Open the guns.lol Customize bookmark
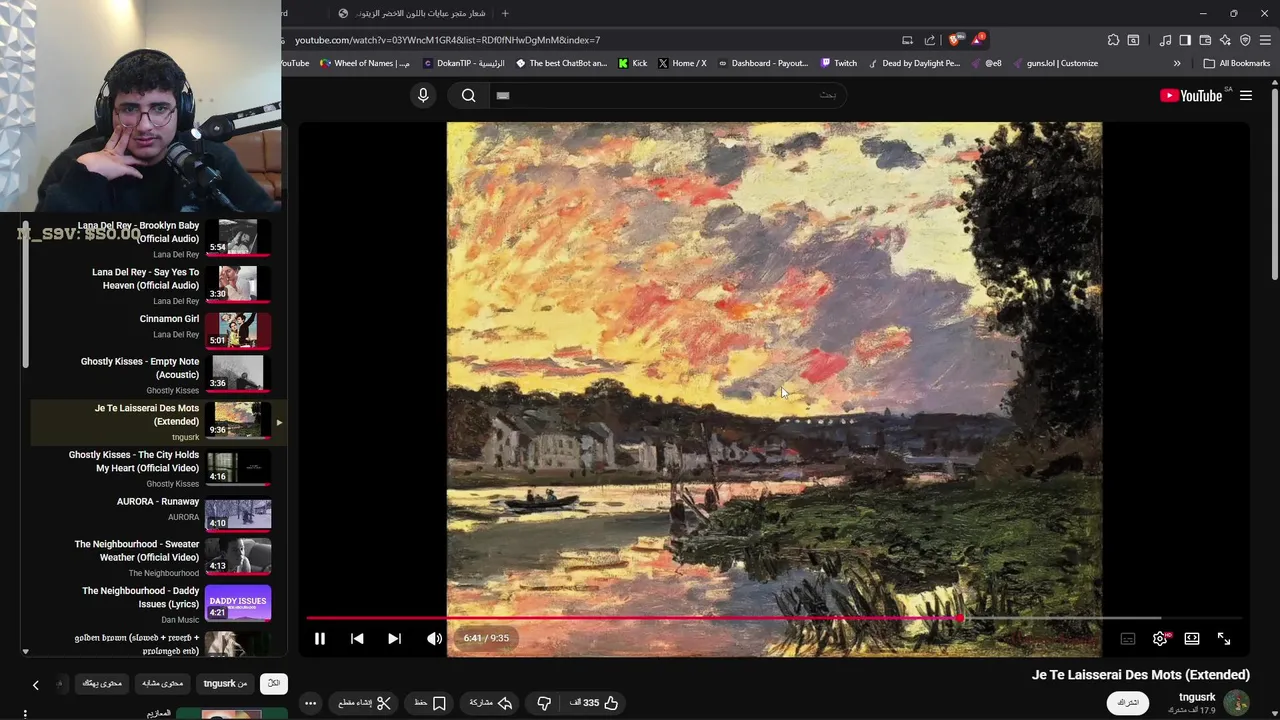 [x=1055, y=63]
